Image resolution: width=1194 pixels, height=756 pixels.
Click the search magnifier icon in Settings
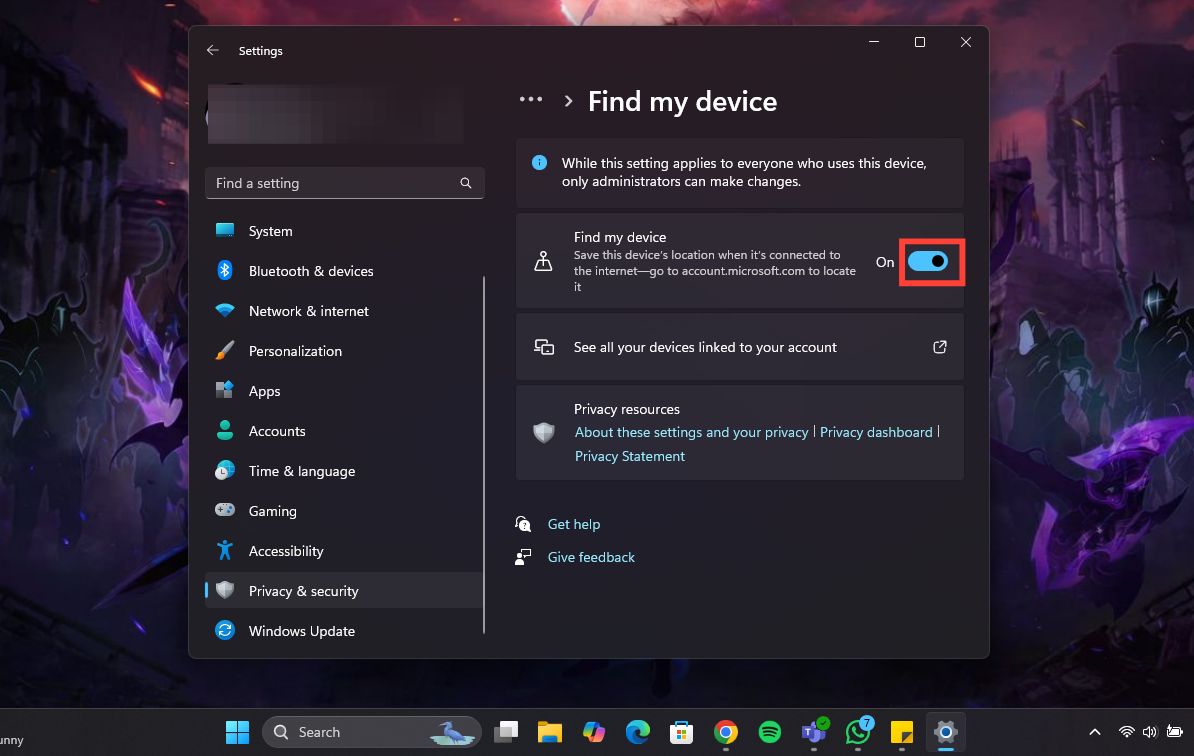click(x=465, y=183)
